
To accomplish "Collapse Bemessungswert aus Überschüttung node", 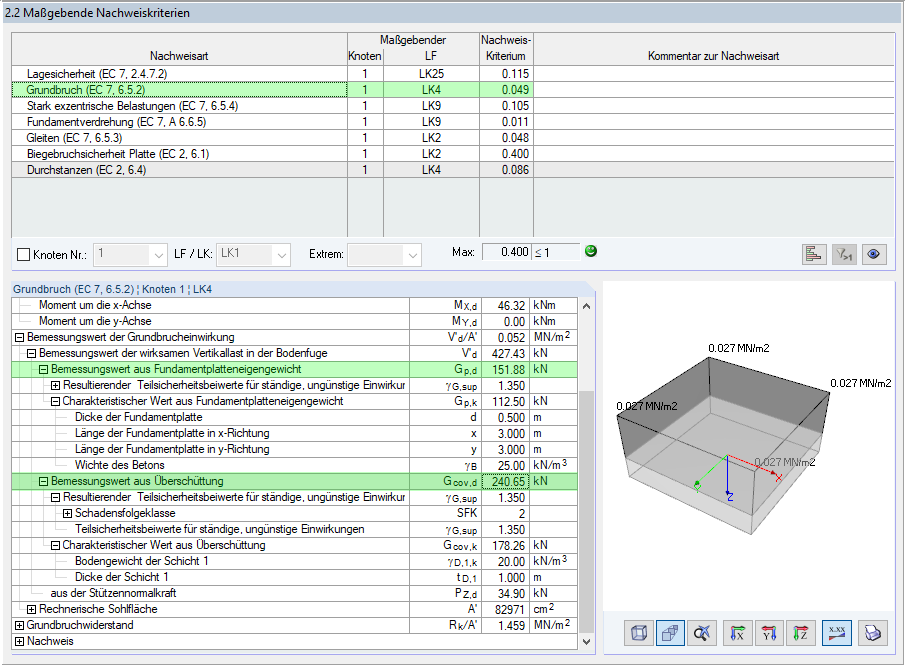I will click(43, 481).
